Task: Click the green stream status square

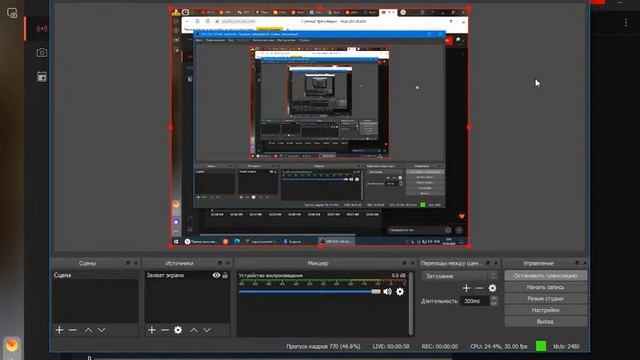Action: click(541, 346)
